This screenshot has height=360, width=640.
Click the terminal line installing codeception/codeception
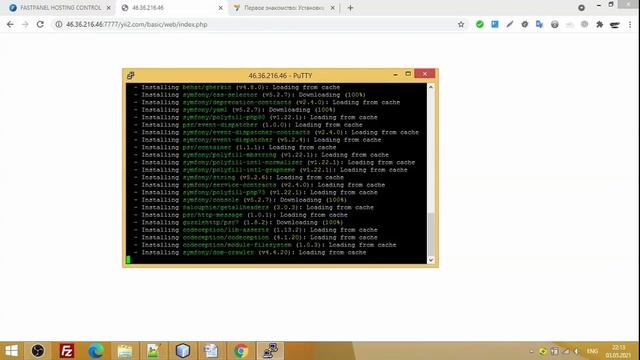pyautogui.click(x=256, y=238)
